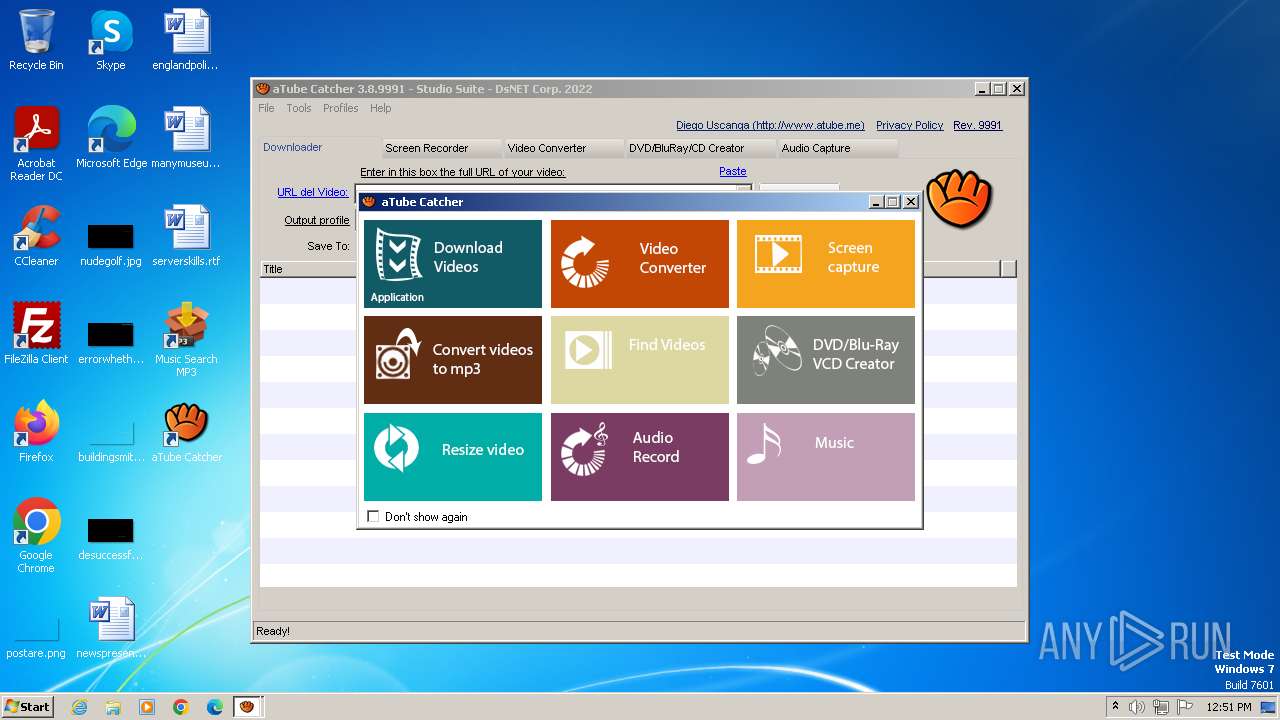Select the serverskills.rtf document icon

[x=186, y=235]
